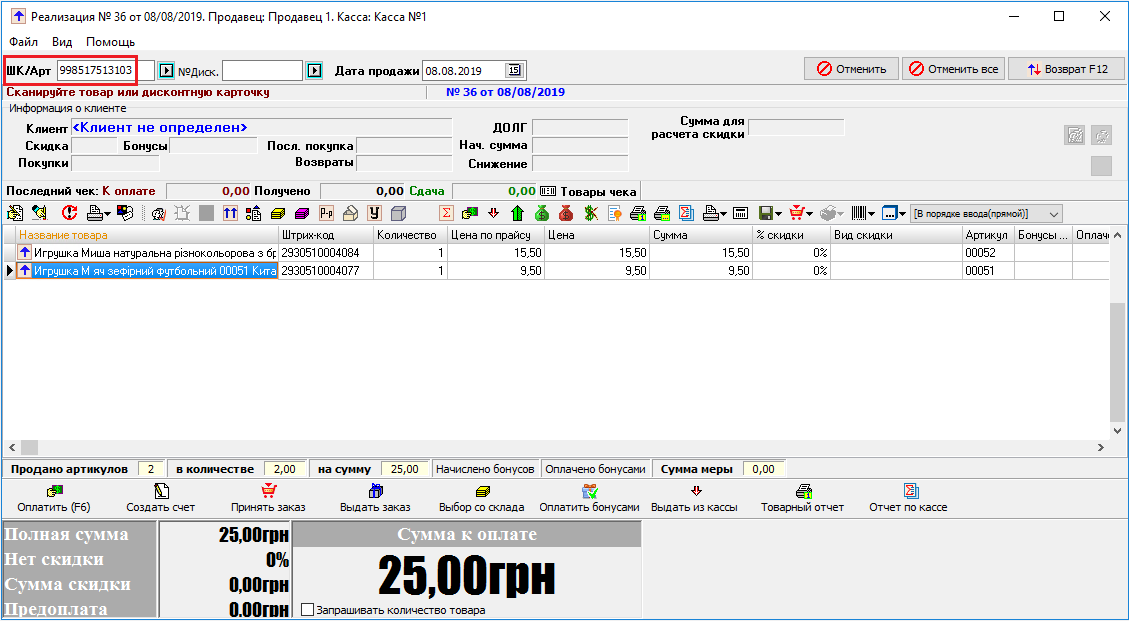Click the calculator icon in toolbar
Image resolution: width=1129 pixels, height=621 pixels.
[741, 213]
